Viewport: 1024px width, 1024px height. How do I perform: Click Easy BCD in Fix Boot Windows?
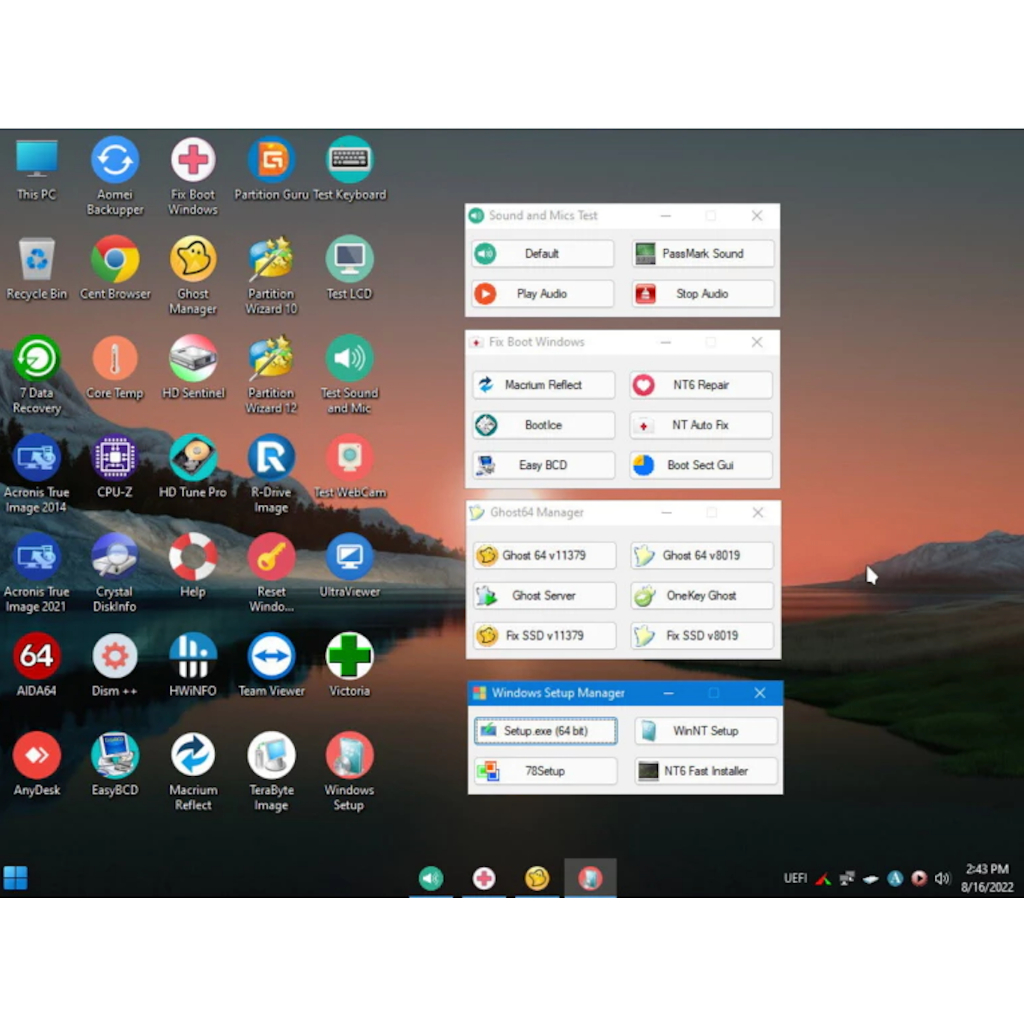pyautogui.click(x=543, y=465)
